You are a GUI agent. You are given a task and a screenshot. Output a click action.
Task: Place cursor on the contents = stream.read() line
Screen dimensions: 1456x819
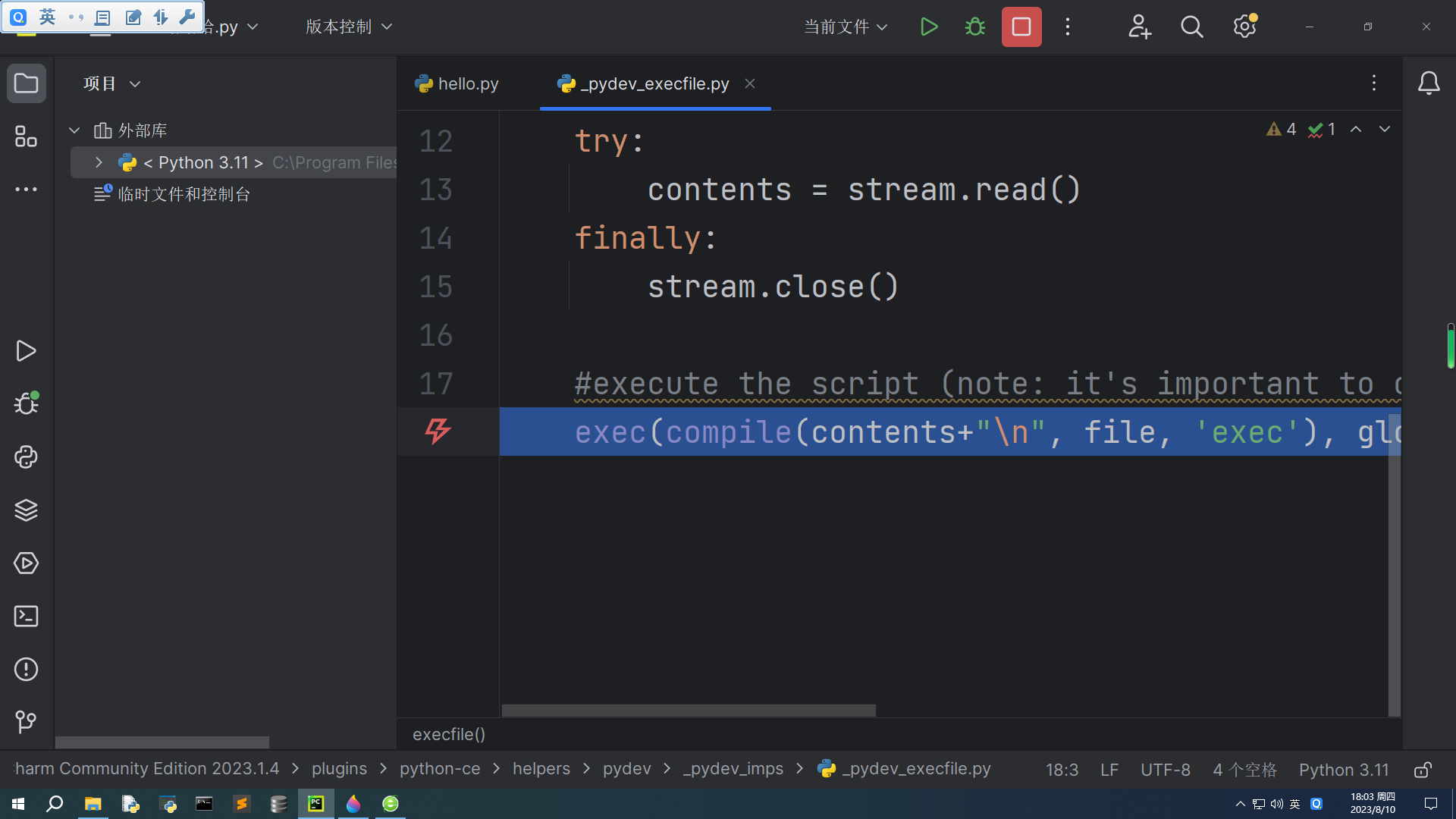pyautogui.click(x=864, y=190)
